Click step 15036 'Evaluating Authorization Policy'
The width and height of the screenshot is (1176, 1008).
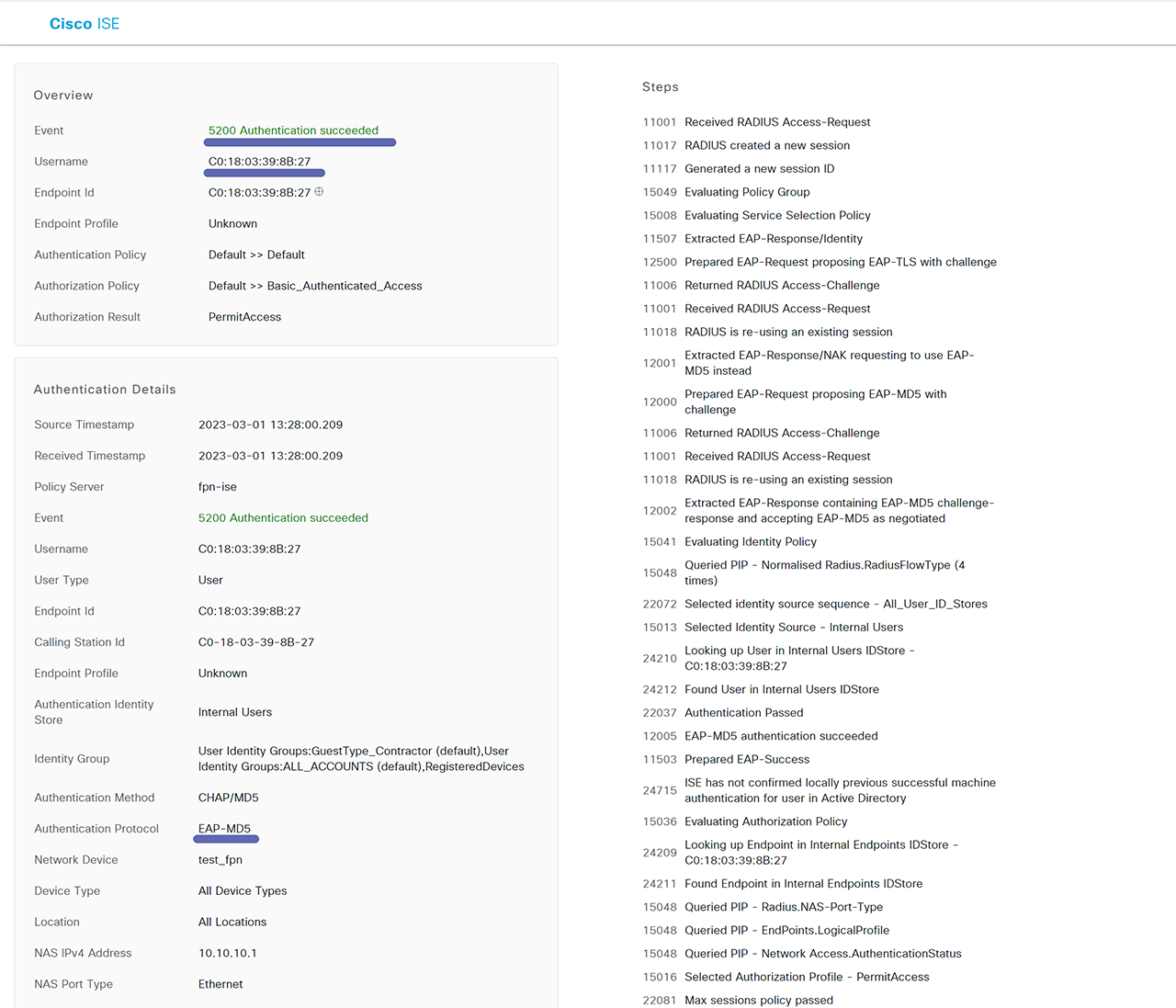pos(745,821)
